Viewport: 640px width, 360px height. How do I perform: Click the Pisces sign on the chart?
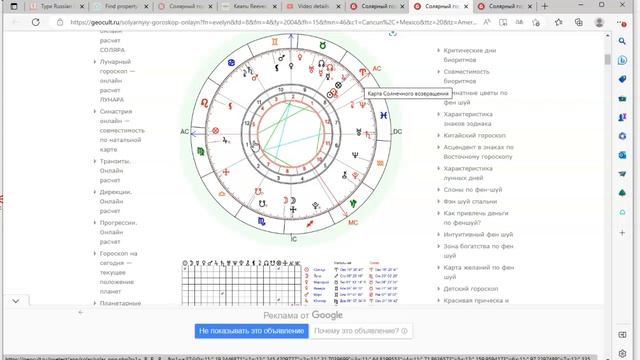pyautogui.click(x=383, y=116)
